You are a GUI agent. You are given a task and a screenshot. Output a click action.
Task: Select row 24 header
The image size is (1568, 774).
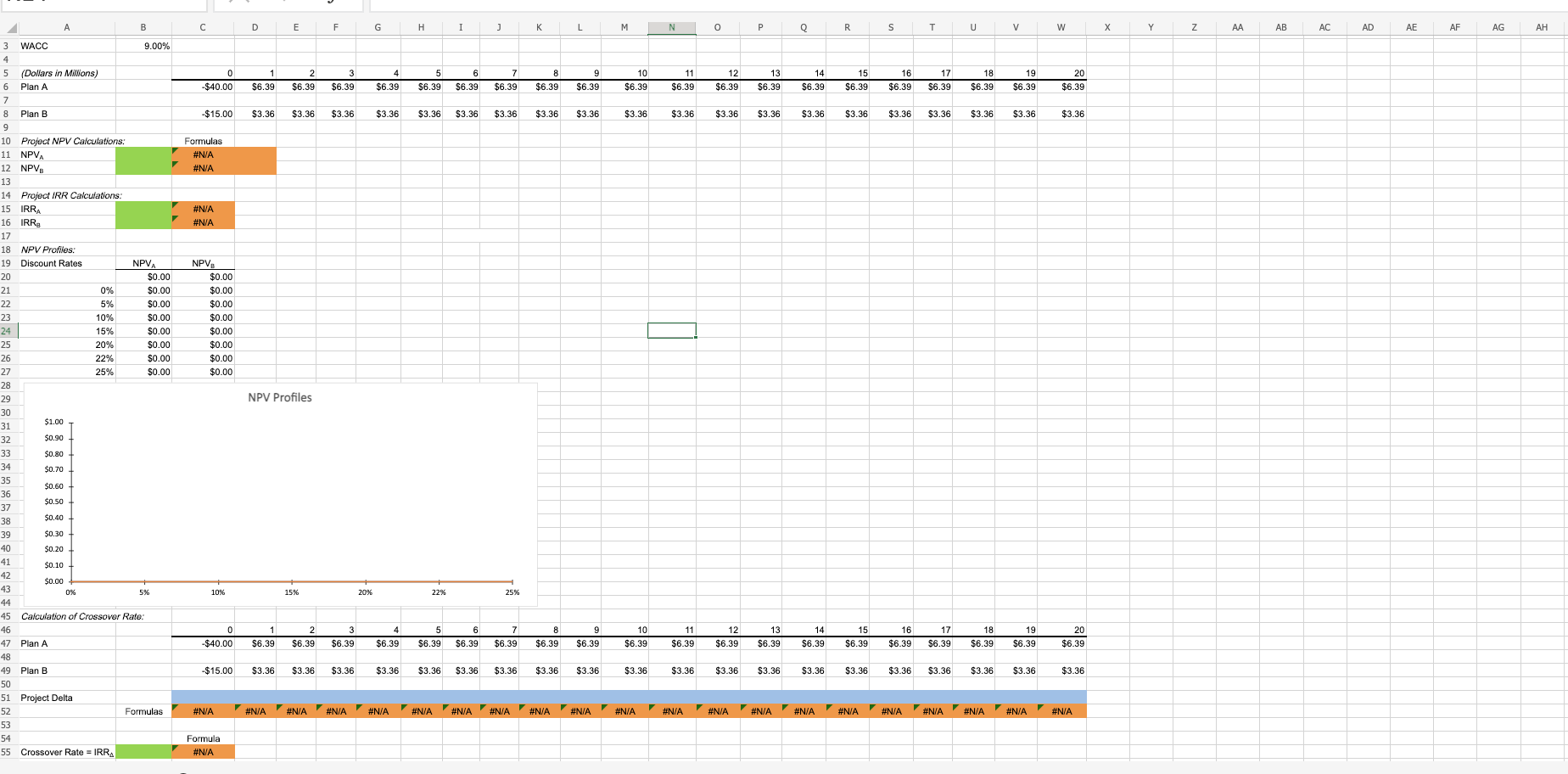[x=8, y=331]
